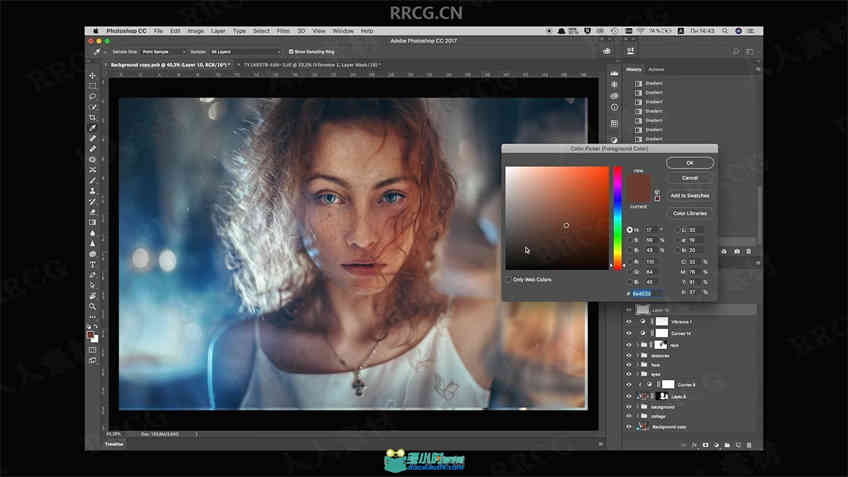This screenshot has width=848, height=477.
Task: Expand the eyes group folder
Action: [638, 374]
